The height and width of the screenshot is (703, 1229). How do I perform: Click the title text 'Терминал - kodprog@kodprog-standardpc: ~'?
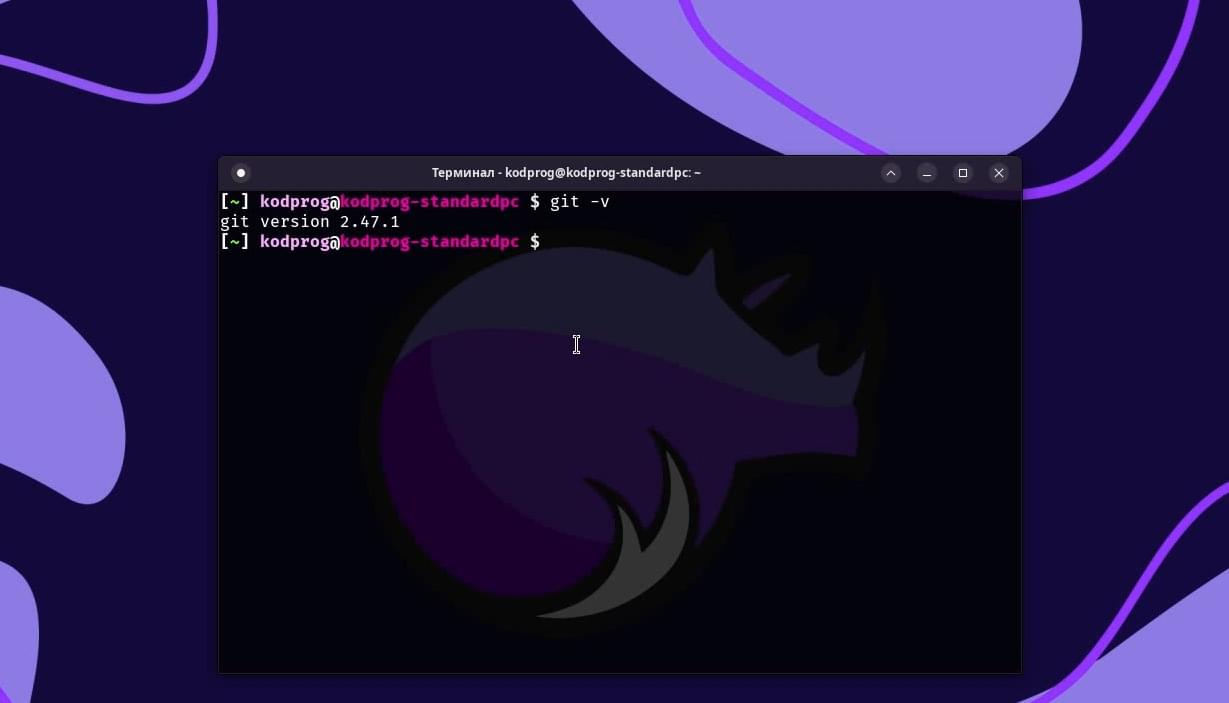pos(566,173)
